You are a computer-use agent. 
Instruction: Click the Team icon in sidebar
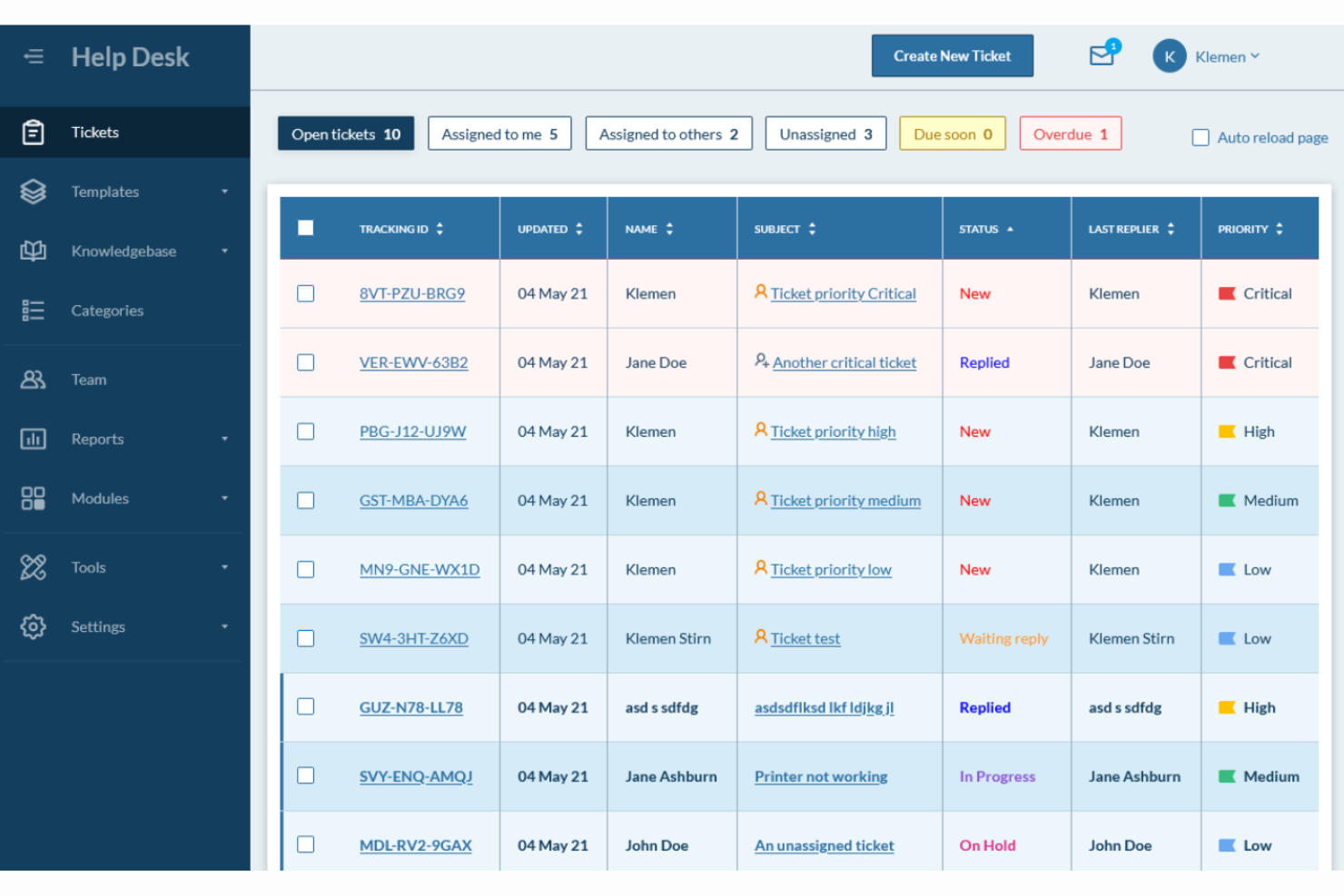33,379
